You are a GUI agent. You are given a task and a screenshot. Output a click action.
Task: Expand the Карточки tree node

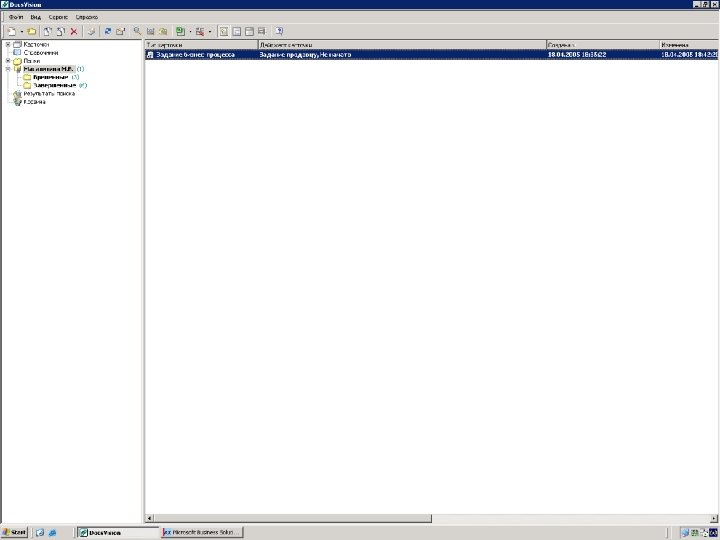tap(8, 45)
